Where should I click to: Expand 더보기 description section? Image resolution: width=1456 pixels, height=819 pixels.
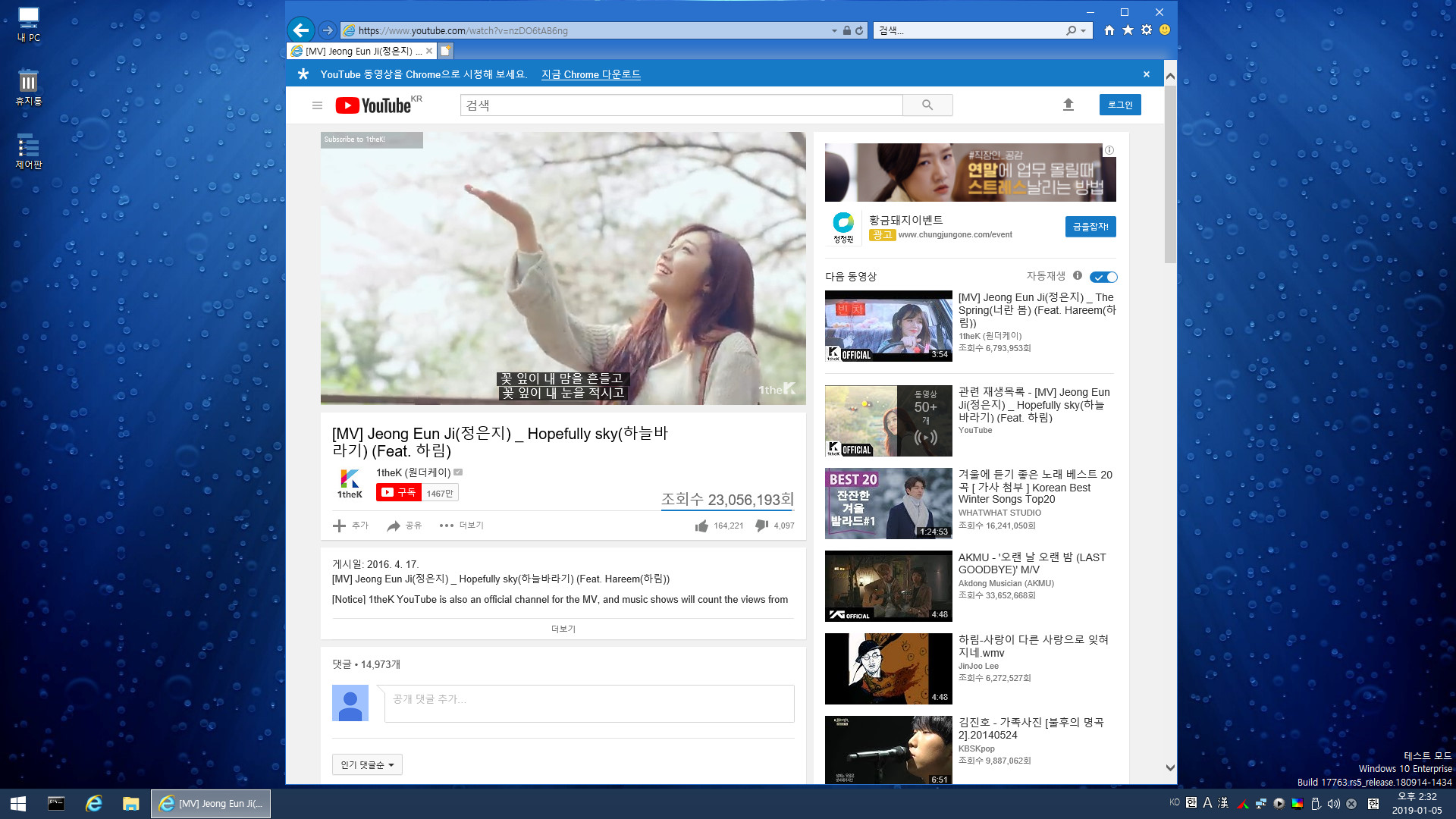(563, 628)
